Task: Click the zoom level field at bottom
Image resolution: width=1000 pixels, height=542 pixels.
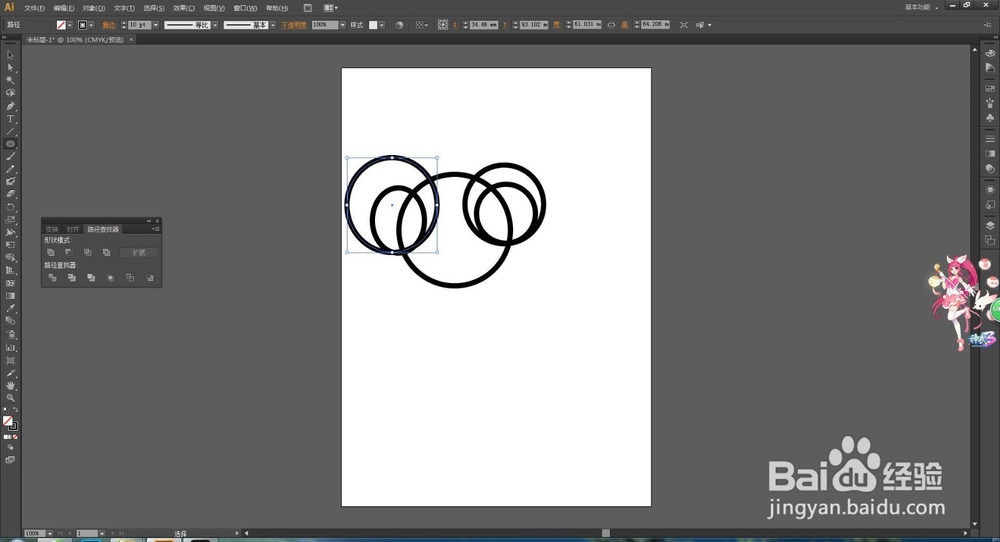Action: [34, 533]
